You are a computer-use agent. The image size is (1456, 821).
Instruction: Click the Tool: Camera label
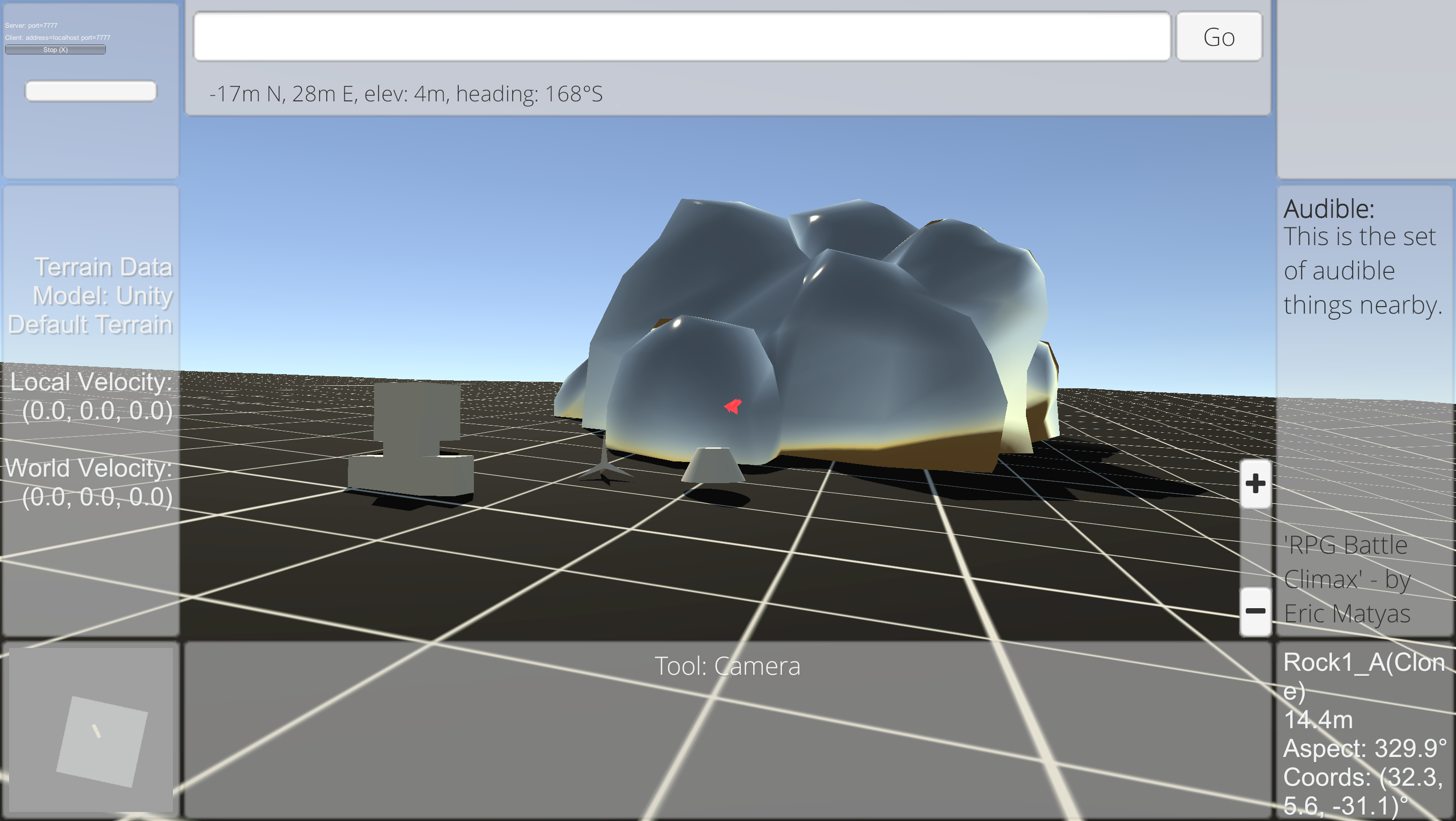click(x=727, y=666)
